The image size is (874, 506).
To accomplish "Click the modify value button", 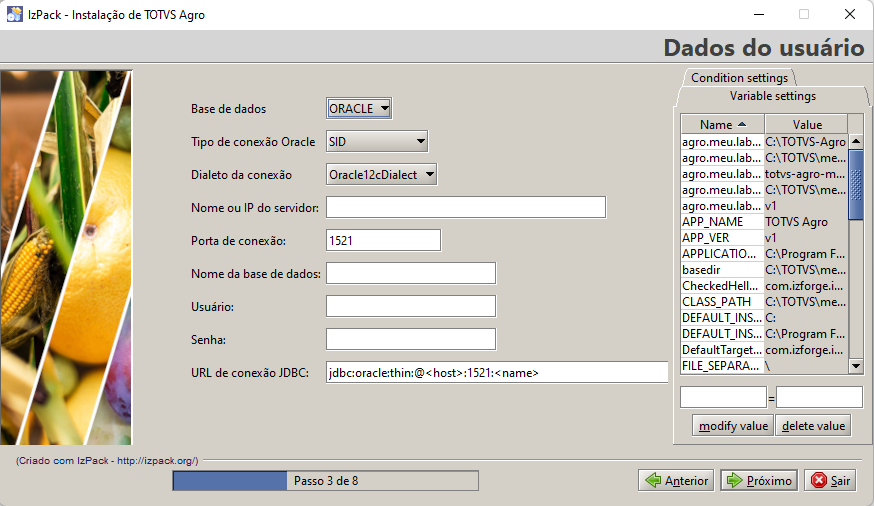I will [x=733, y=426].
